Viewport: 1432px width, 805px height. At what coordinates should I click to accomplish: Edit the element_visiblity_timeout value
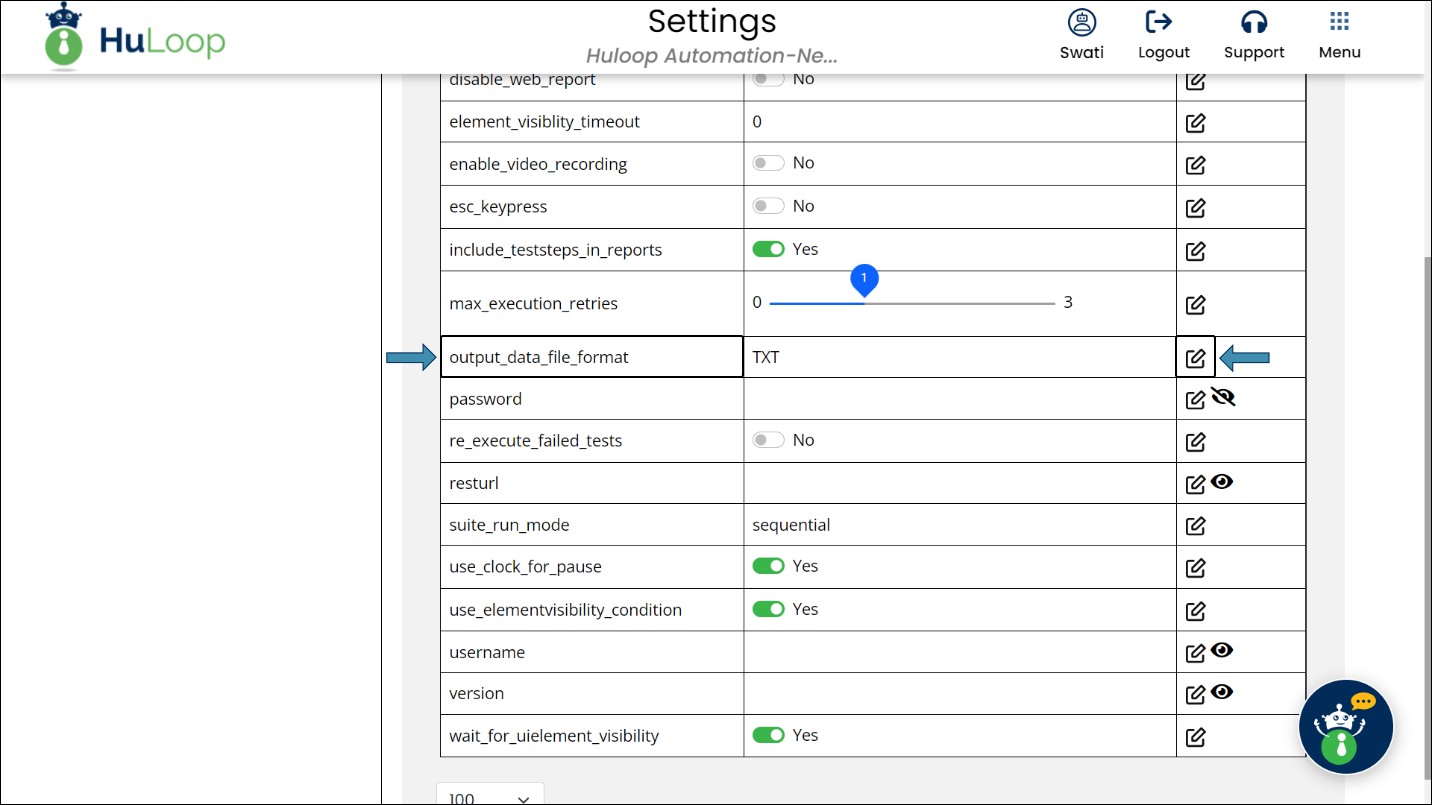tap(1195, 123)
